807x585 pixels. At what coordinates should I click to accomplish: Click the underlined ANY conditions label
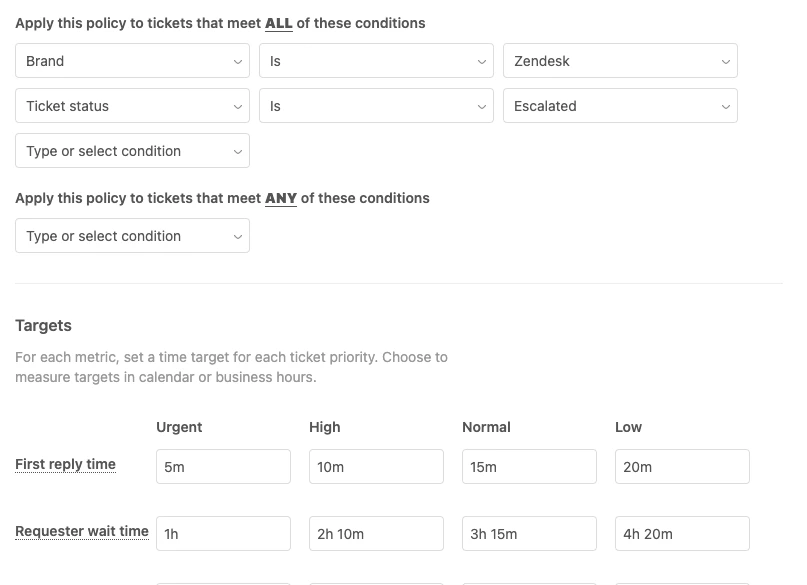coord(281,198)
